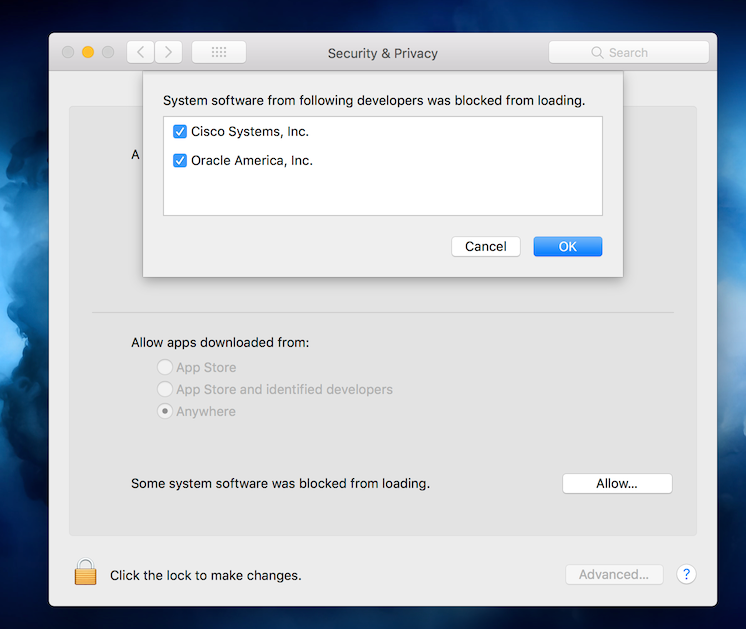The width and height of the screenshot is (746, 629).
Task: Click the Security & Privacy window title
Action: pyautogui.click(x=383, y=53)
